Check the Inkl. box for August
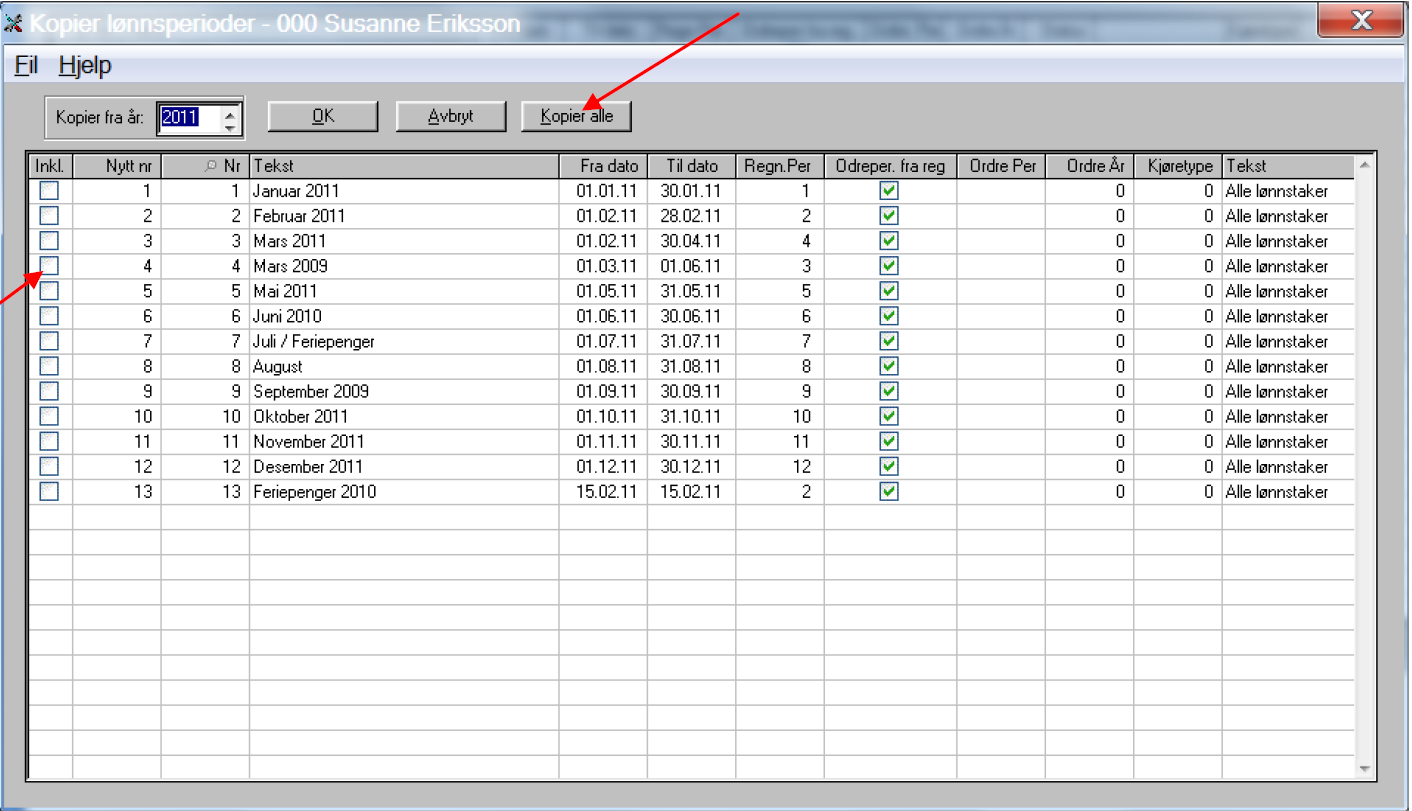 (x=49, y=366)
